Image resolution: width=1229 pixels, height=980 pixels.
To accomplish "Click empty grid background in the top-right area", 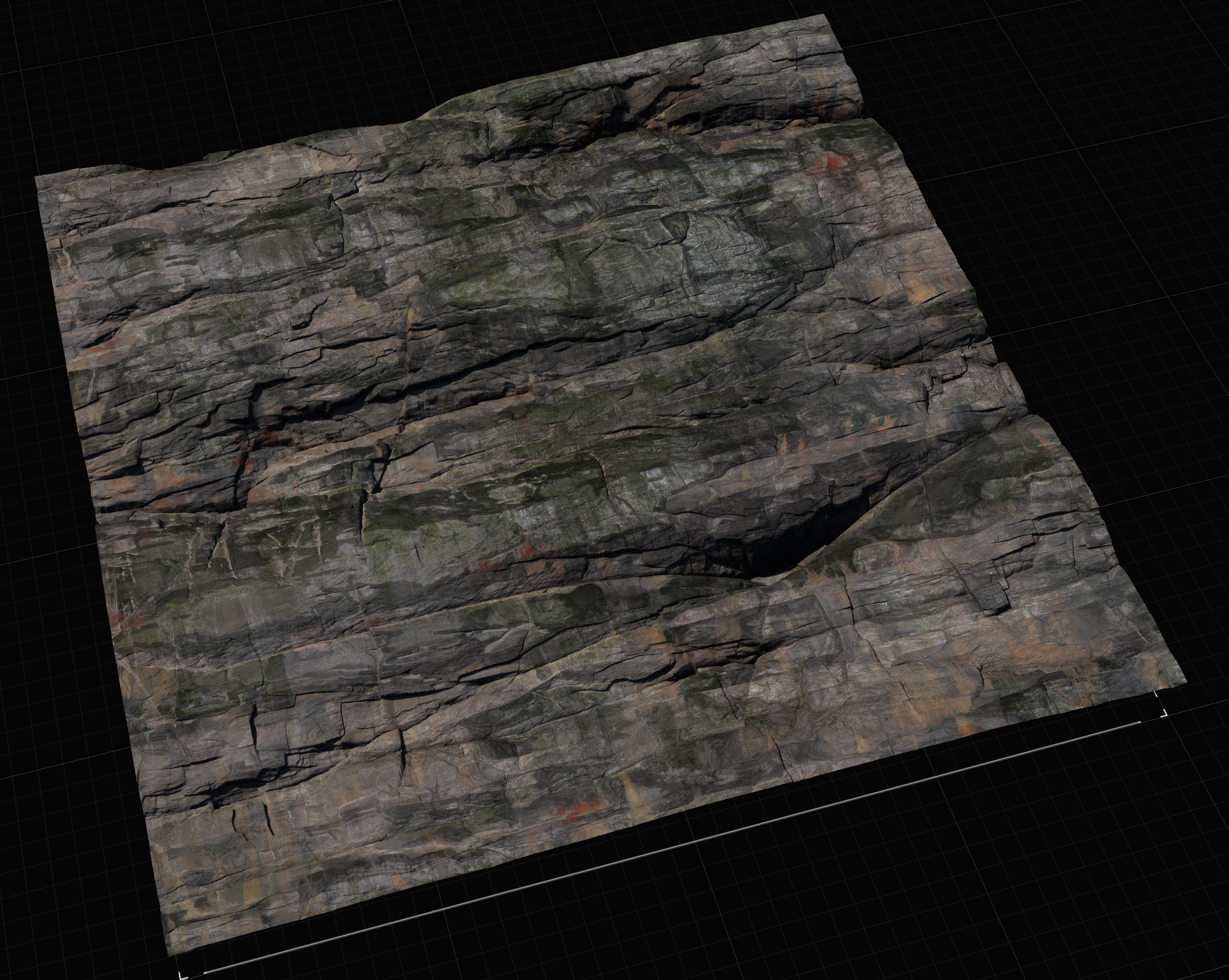I will pos(1083,114).
